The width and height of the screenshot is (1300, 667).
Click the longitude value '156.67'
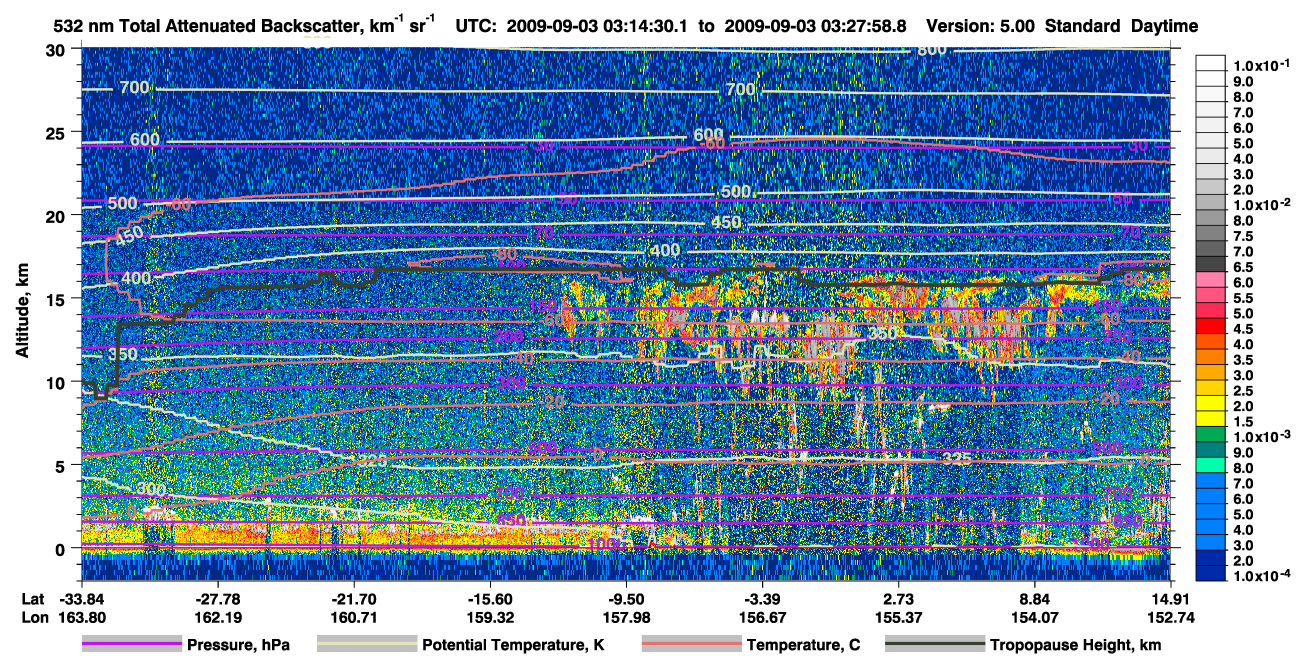coord(762,617)
